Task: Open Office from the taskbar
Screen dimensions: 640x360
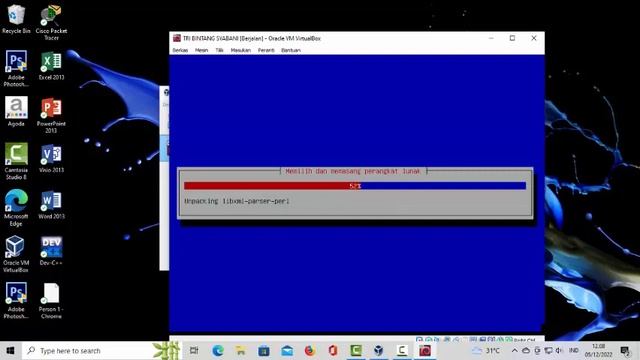Action: pyautogui.click(x=333, y=351)
